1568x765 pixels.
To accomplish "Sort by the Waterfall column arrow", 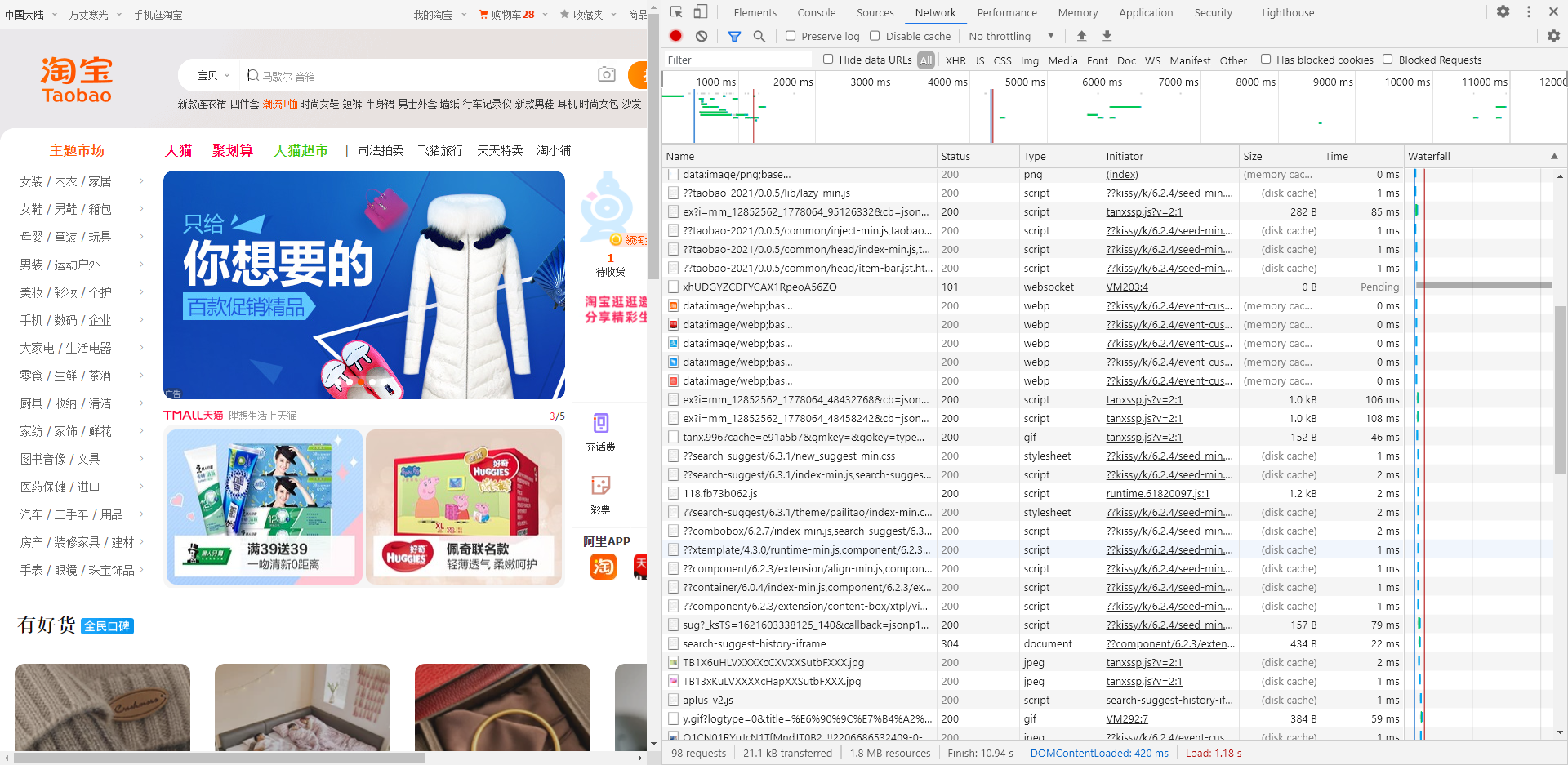I will coord(1554,156).
